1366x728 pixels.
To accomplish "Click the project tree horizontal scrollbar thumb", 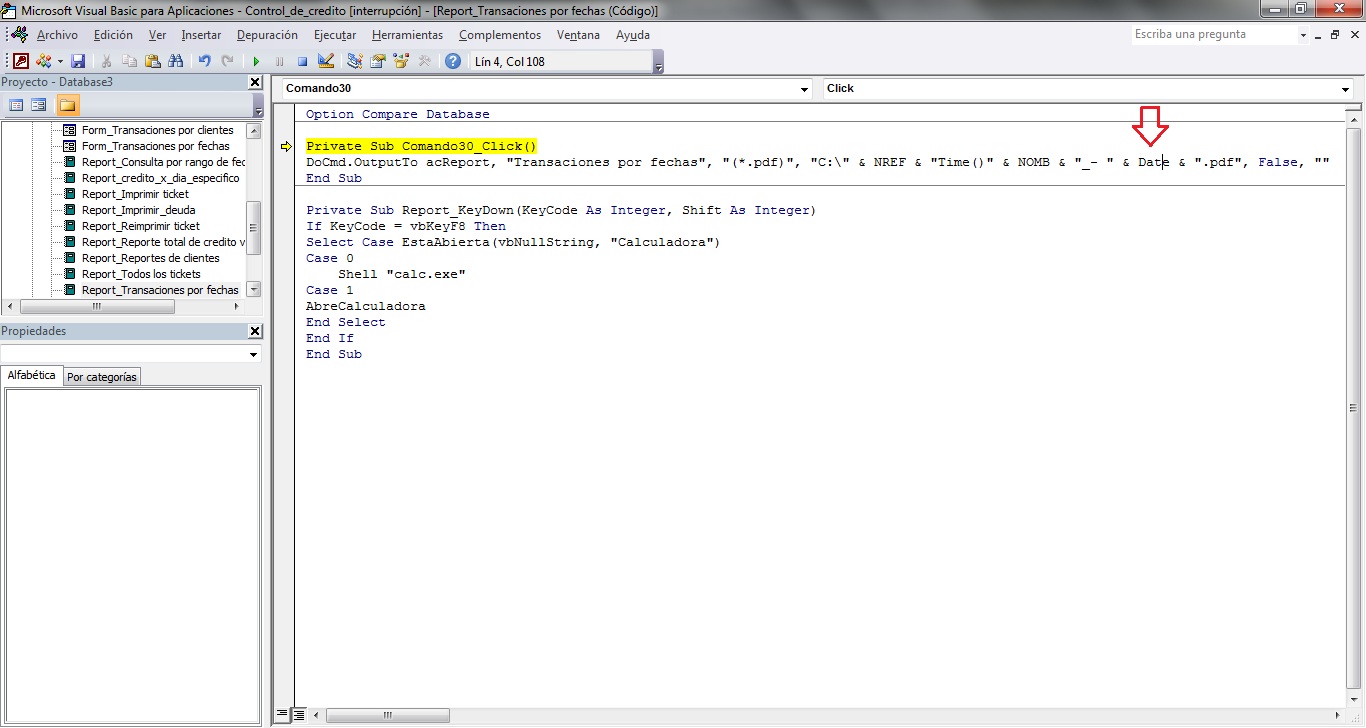I will (97, 307).
